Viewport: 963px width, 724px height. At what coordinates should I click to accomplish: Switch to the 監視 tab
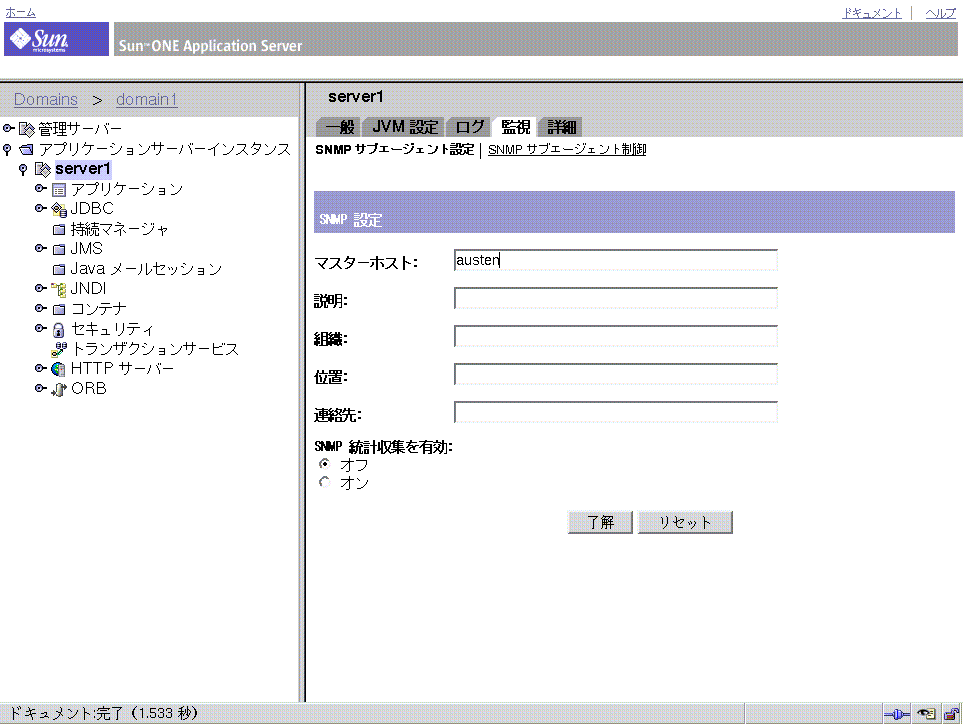tap(515, 127)
